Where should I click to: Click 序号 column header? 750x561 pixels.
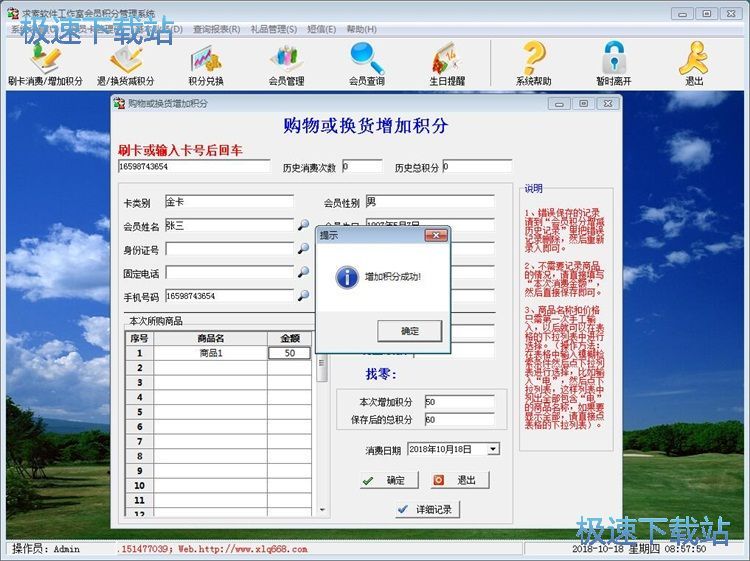point(139,338)
